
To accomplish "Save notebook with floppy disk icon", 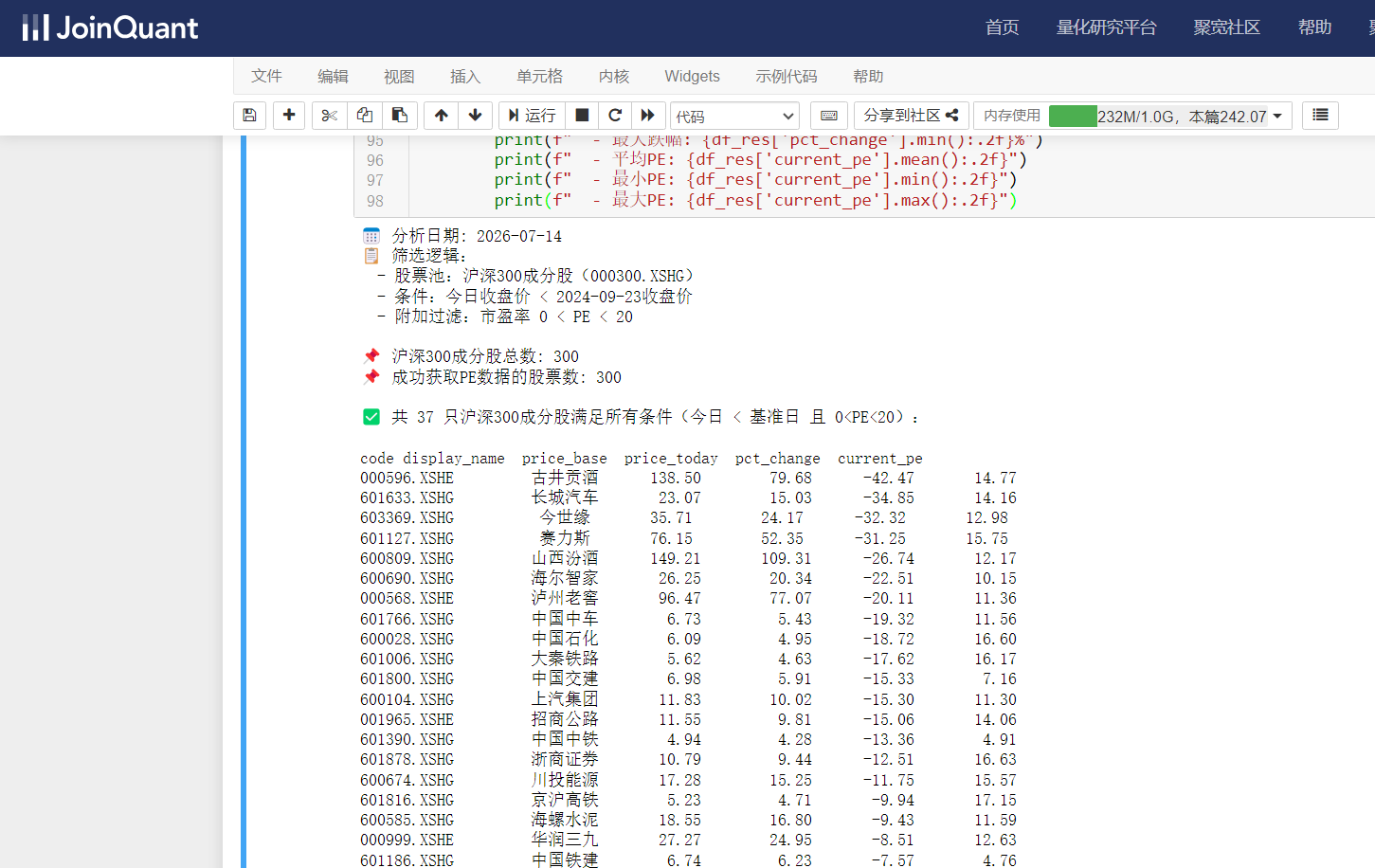I will click(x=249, y=115).
